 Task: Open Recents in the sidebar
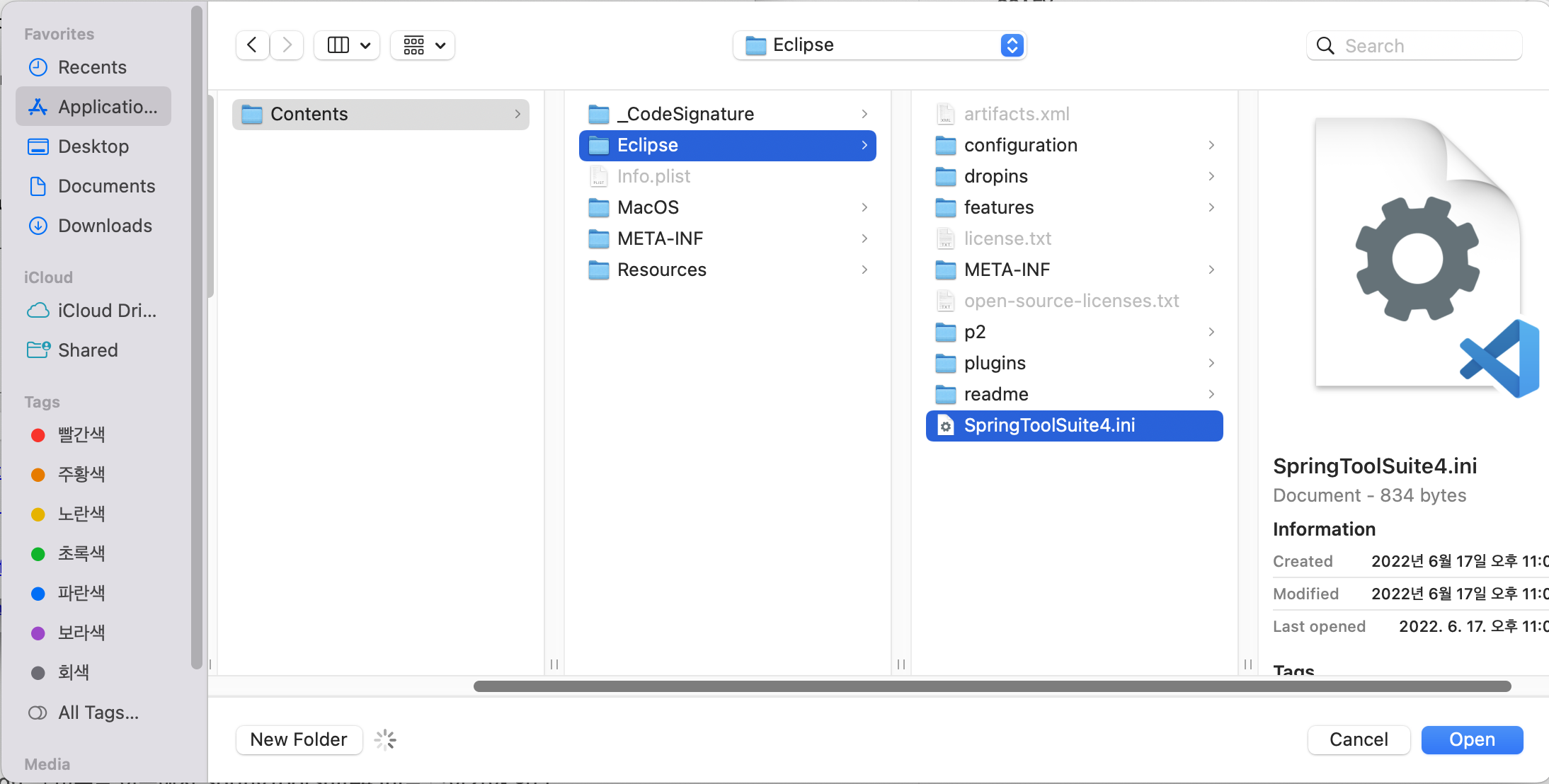click(x=92, y=67)
